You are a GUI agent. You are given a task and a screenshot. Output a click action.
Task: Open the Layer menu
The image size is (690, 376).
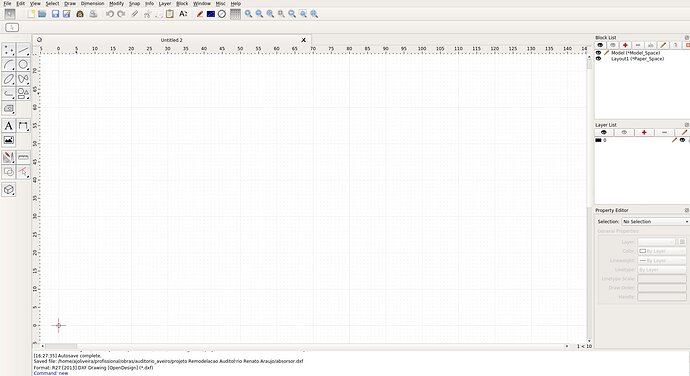click(x=165, y=4)
